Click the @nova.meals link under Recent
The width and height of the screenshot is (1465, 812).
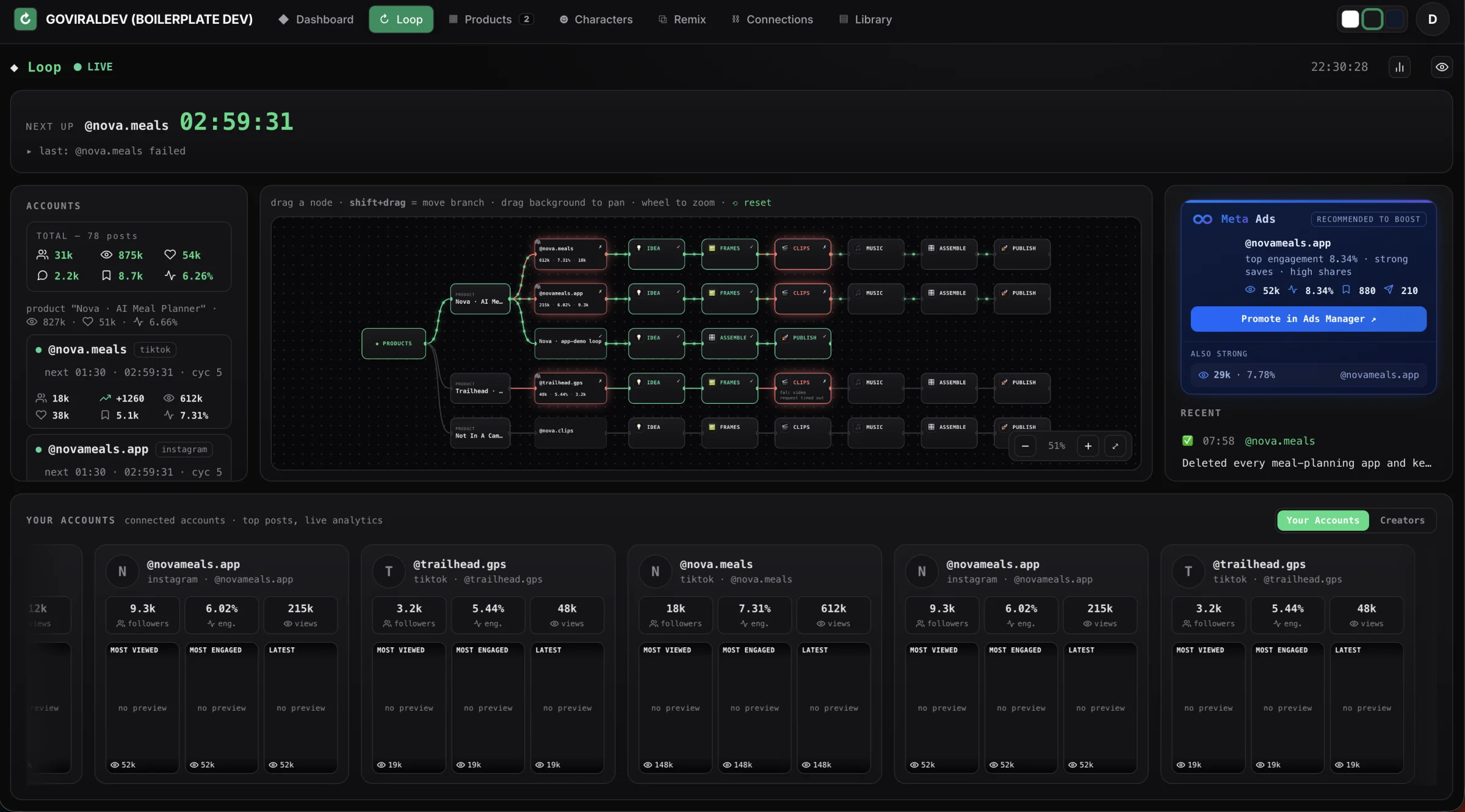point(1279,441)
